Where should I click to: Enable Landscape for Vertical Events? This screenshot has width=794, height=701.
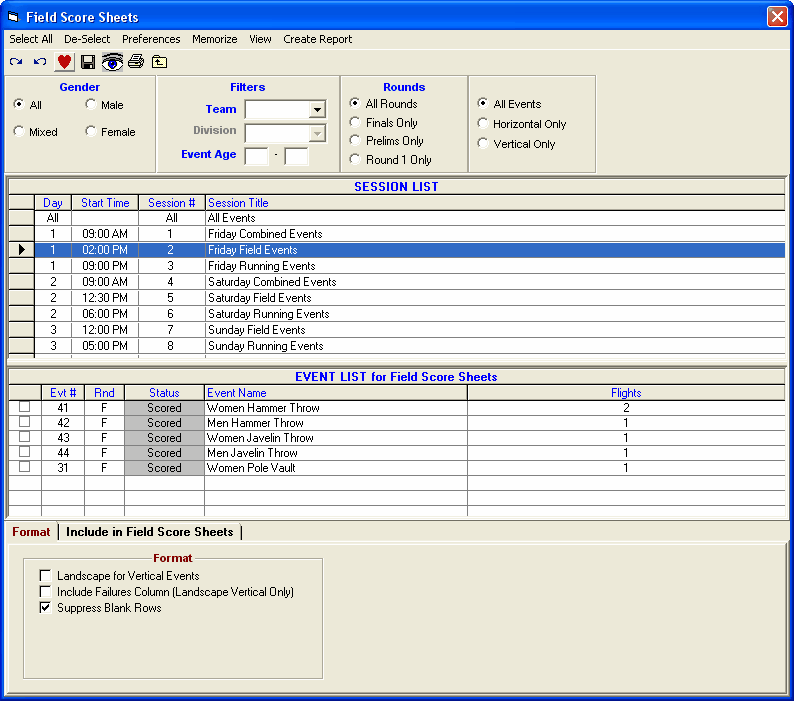(46, 575)
